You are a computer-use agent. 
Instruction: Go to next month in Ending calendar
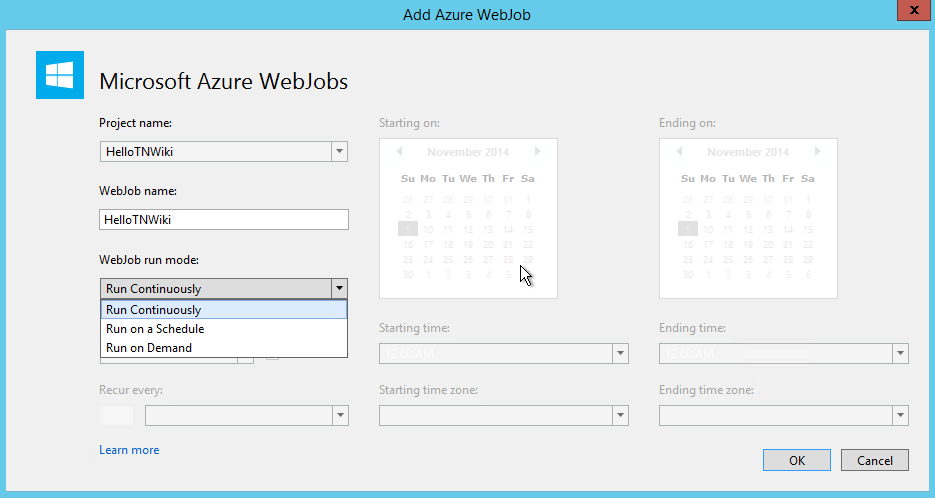(818, 151)
